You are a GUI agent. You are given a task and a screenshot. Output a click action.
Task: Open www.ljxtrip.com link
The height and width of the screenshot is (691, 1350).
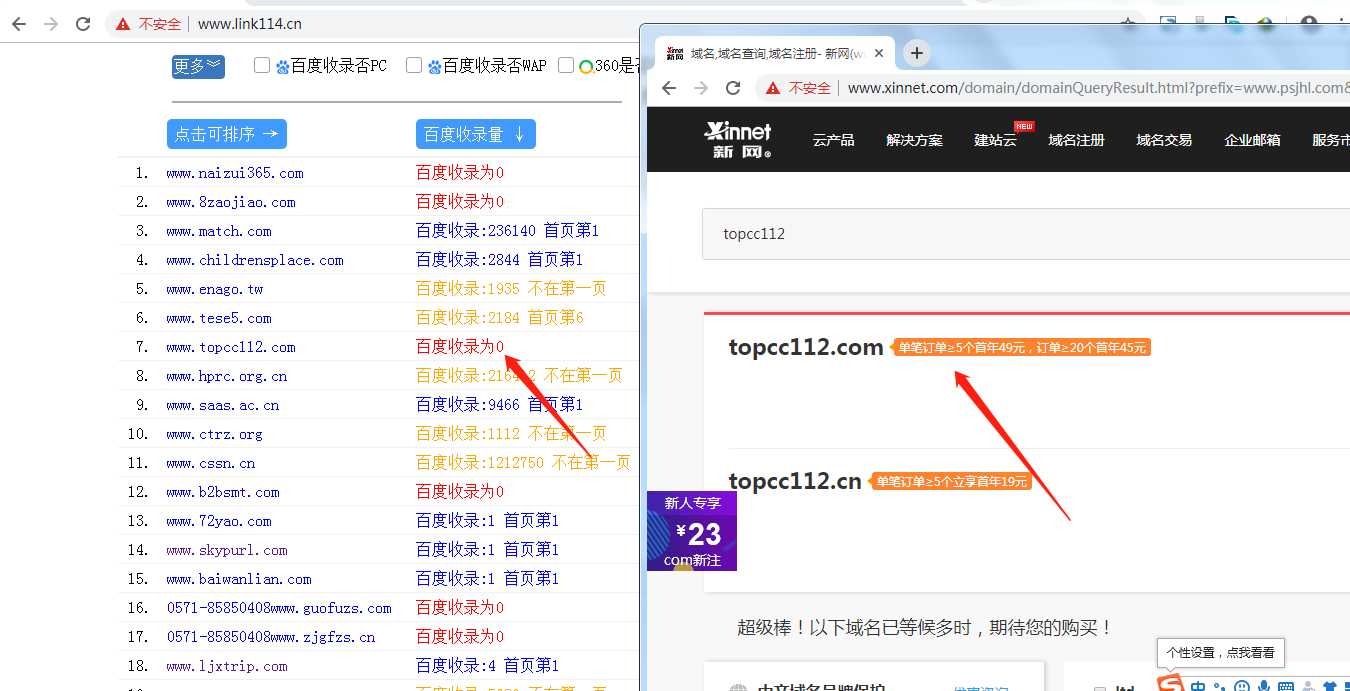[227, 666]
